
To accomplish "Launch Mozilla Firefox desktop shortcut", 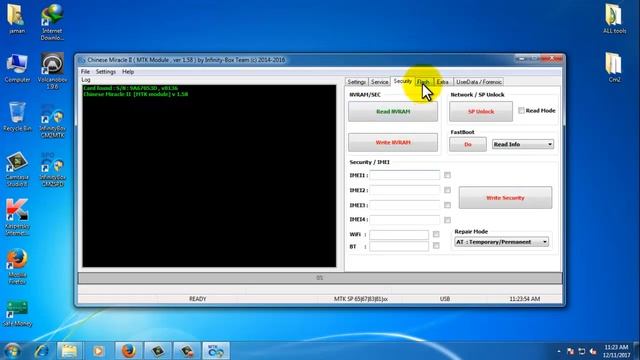I will point(17,266).
